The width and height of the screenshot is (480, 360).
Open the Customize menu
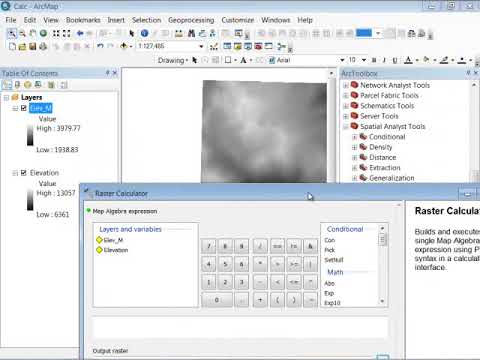[x=238, y=20]
